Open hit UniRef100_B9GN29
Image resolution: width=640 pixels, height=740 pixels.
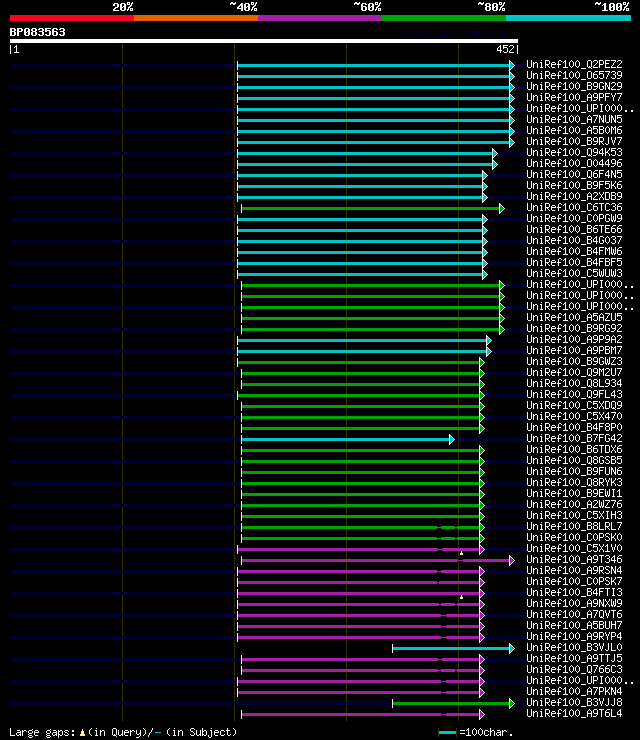pyautogui.click(x=574, y=86)
